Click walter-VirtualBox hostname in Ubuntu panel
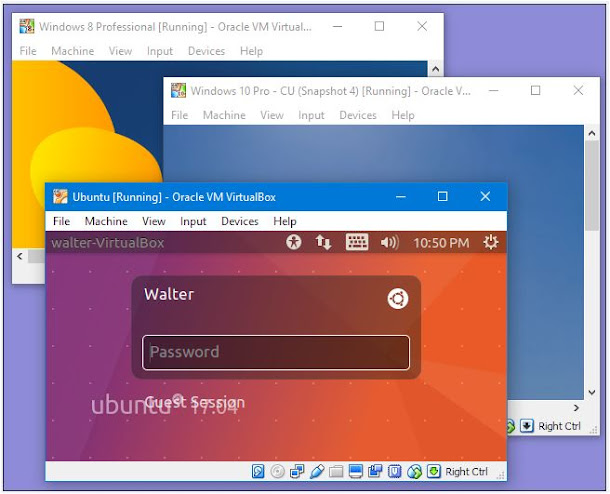The width and height of the screenshot is (610, 494). [108, 243]
